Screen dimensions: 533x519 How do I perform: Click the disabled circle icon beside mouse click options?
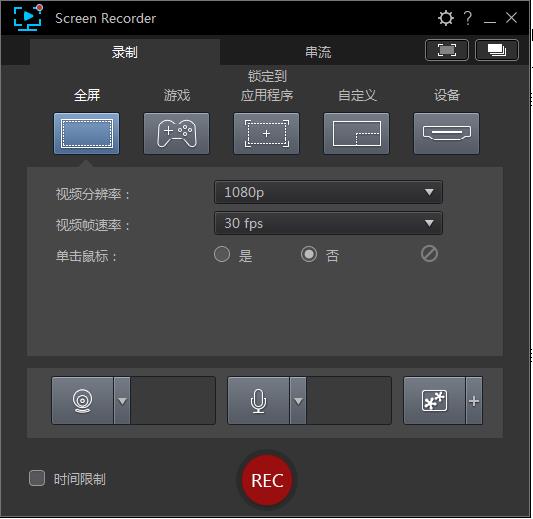click(x=429, y=254)
